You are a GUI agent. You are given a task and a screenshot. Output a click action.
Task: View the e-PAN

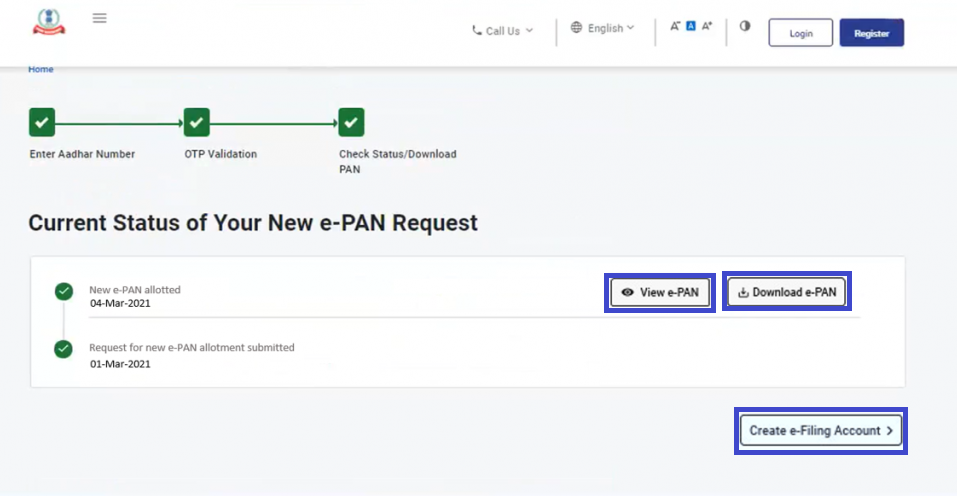pyautogui.click(x=660, y=293)
